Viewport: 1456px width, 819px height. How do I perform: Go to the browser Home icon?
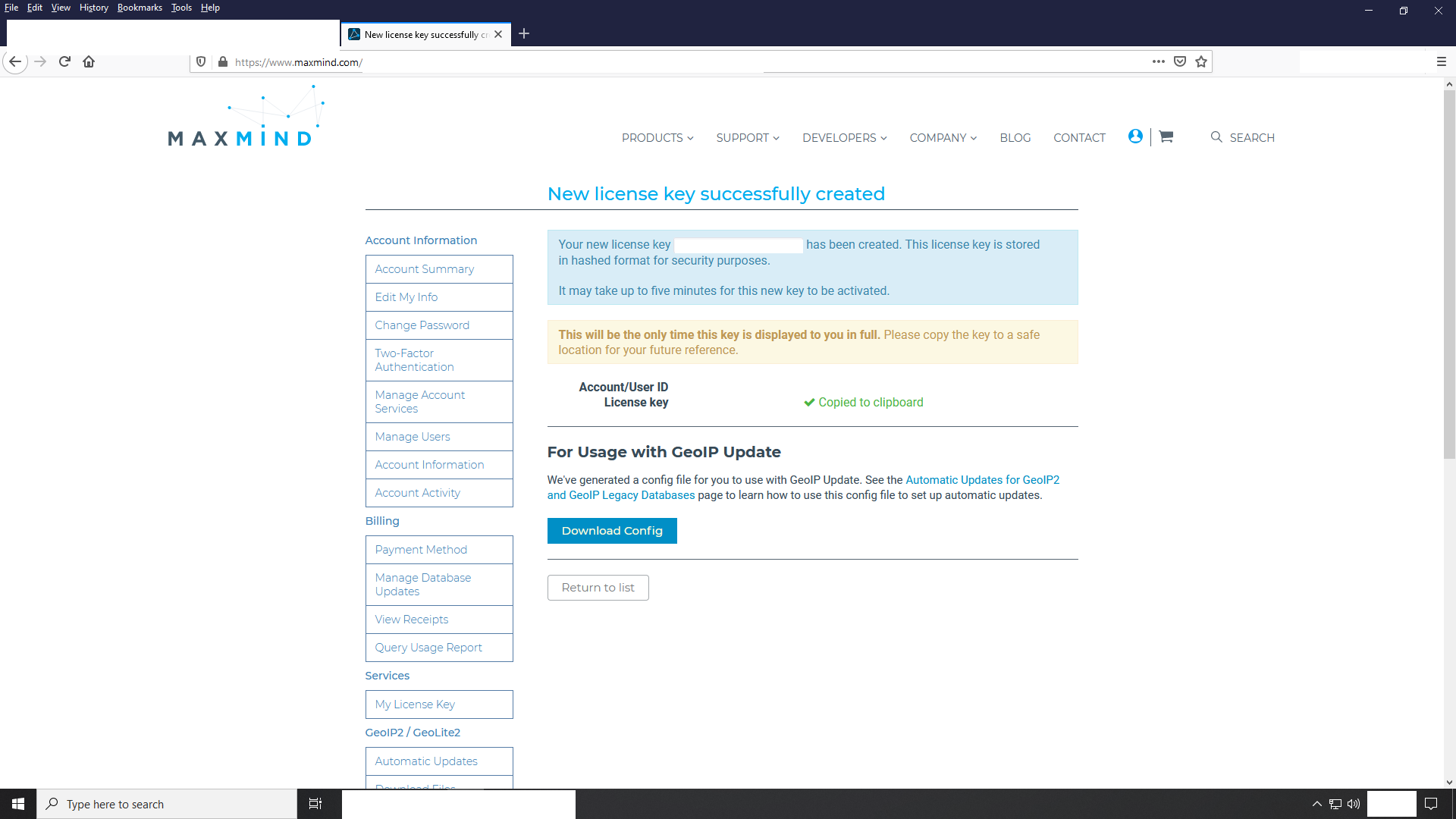(x=89, y=61)
